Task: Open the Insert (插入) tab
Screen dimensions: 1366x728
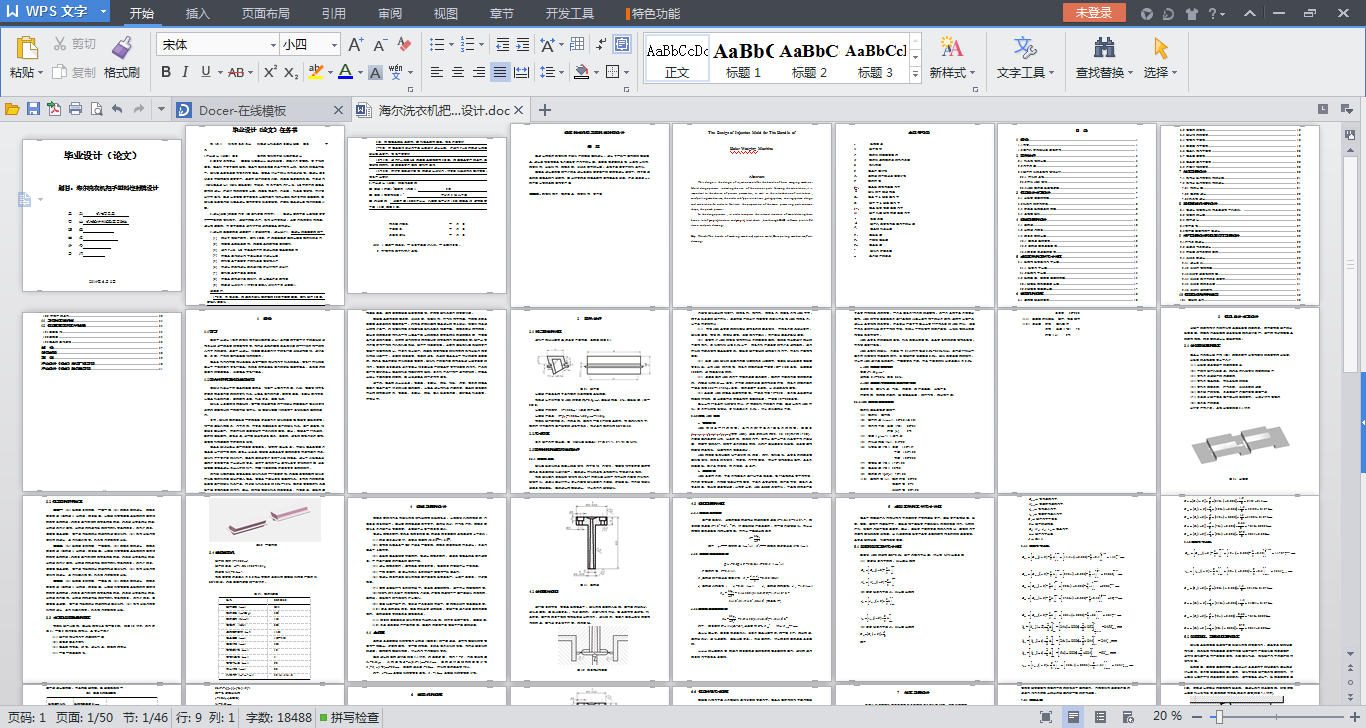Action: click(x=198, y=14)
